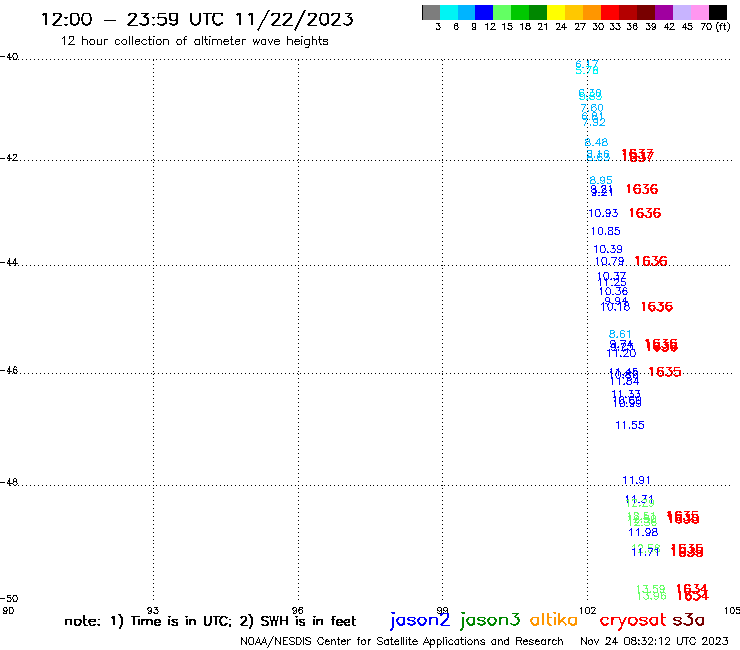Click the '70' label on the color scale
This screenshot has width=740, height=650.
706,27
